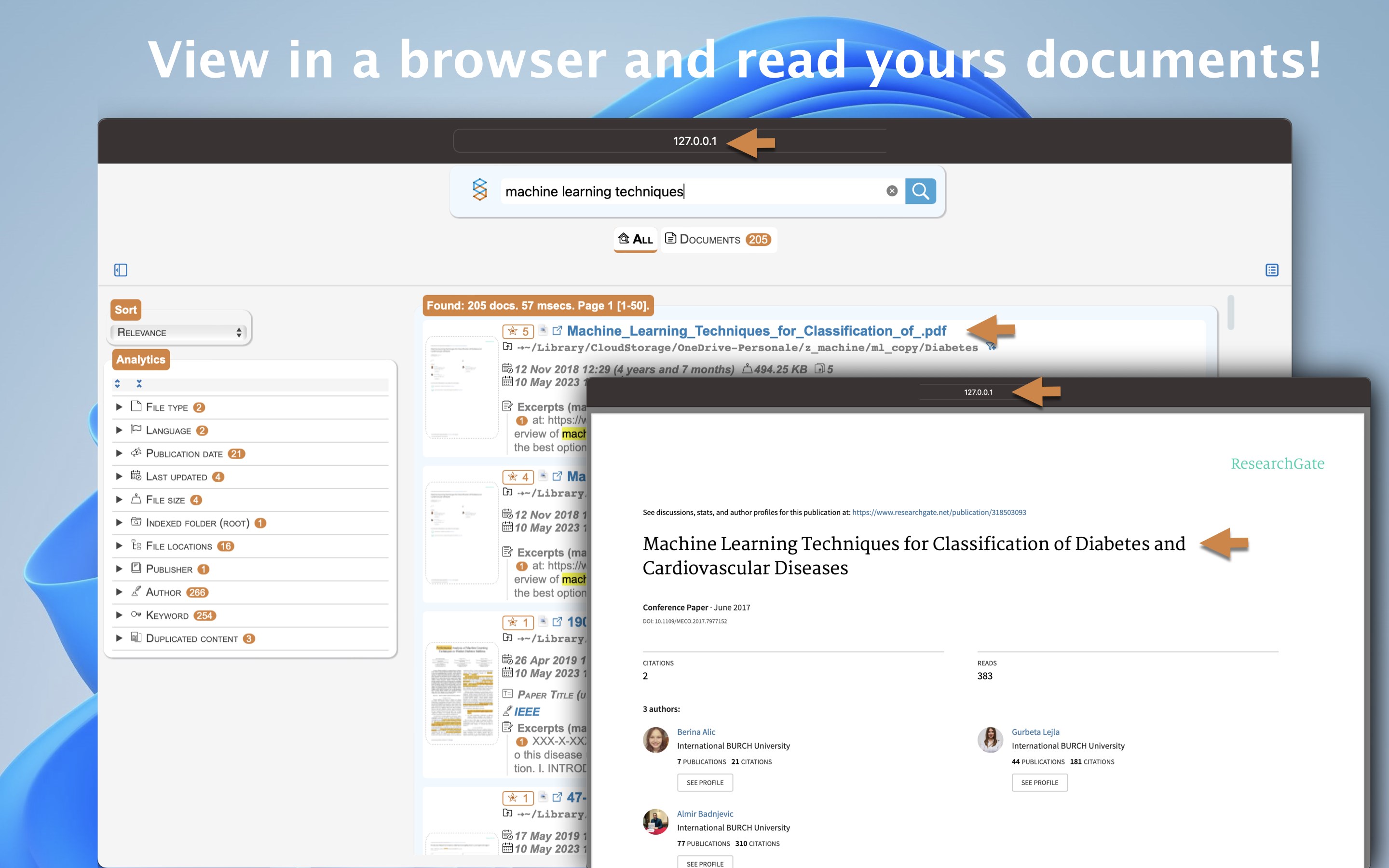Click the ResearchGate publication URL link
Viewport: 1389px width, 868px height.
tap(938, 511)
